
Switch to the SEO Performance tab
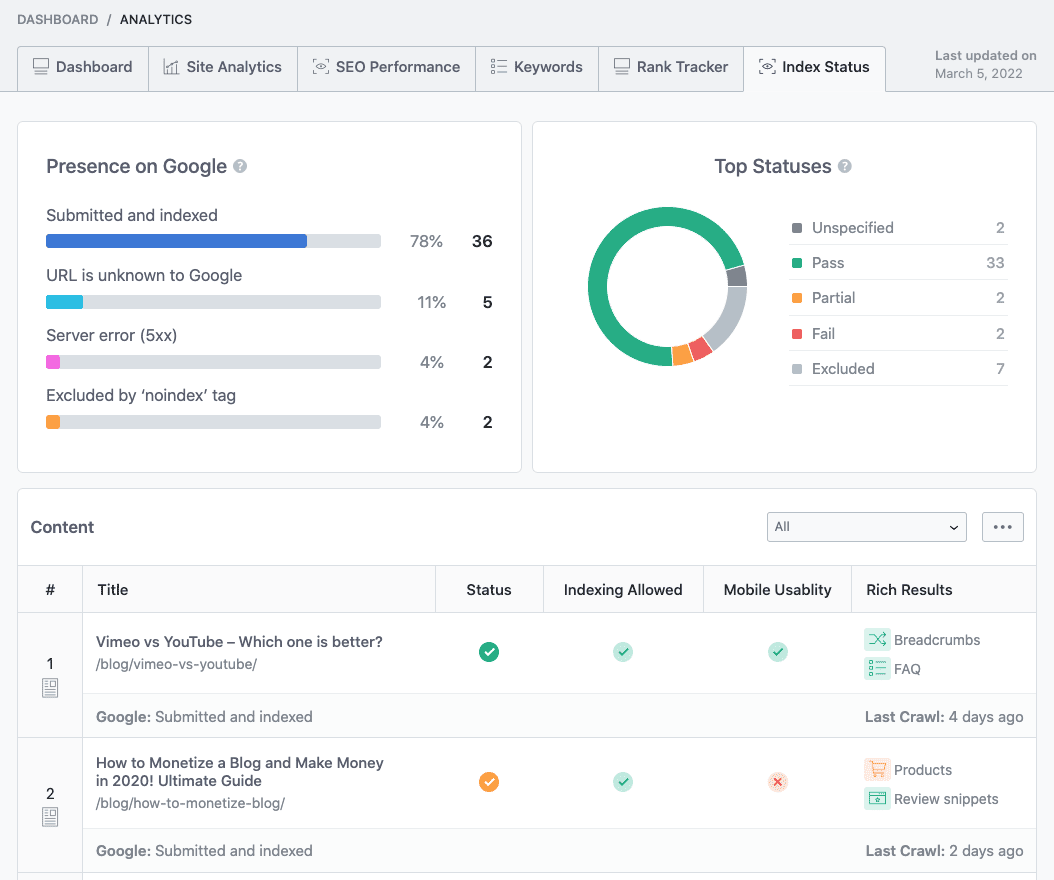pos(387,67)
